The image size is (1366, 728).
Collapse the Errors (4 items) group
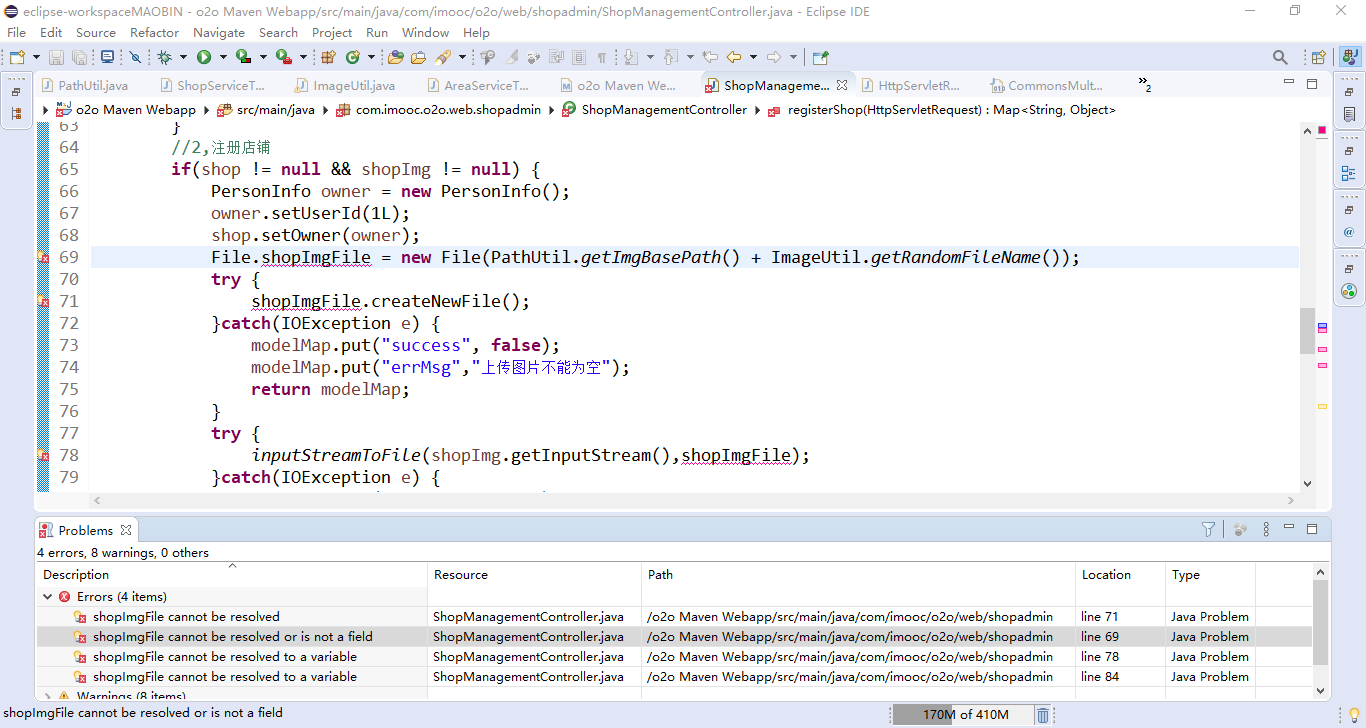coord(47,596)
